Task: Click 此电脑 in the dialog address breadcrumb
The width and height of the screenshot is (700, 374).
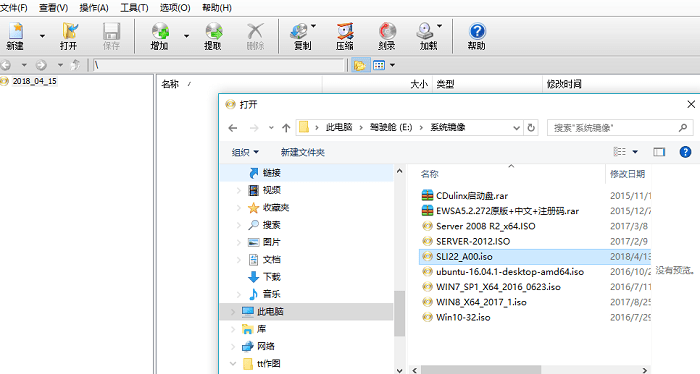Action: click(339, 128)
